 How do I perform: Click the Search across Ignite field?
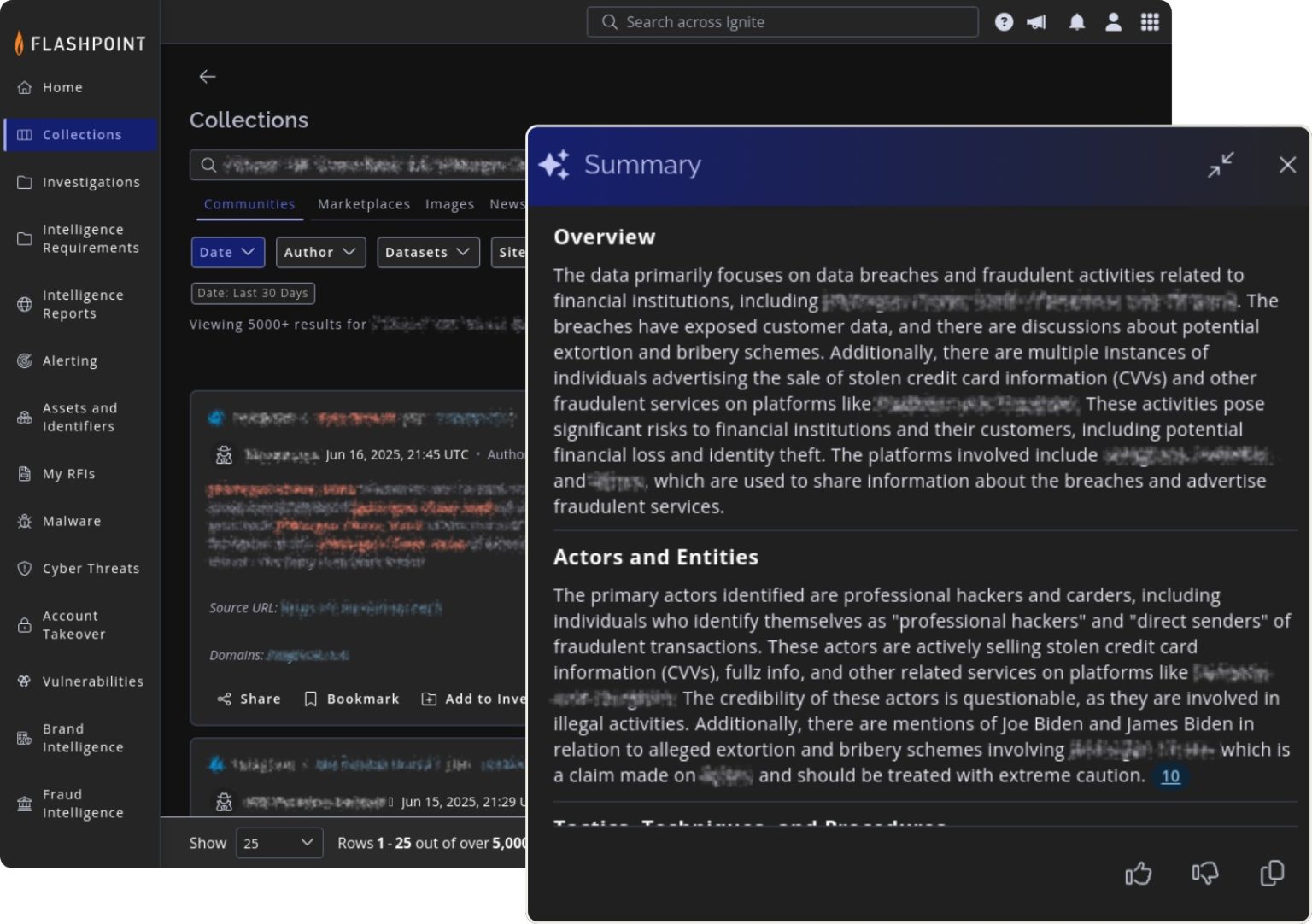(782, 21)
